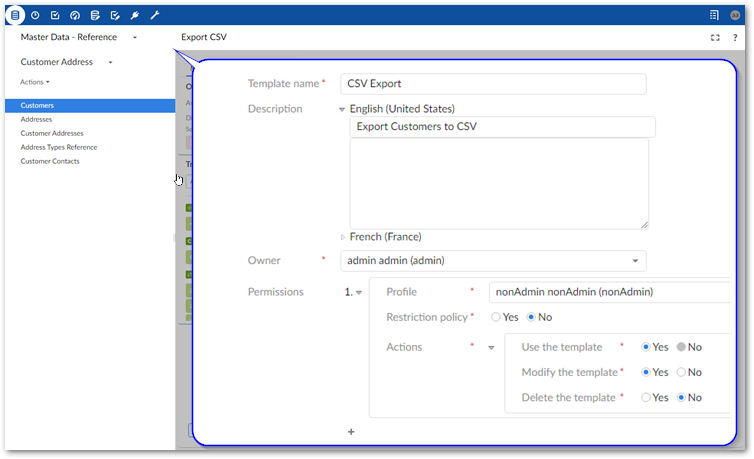Open the Master Data - Reference dropdown
The image size is (754, 459).
[x=135, y=37]
